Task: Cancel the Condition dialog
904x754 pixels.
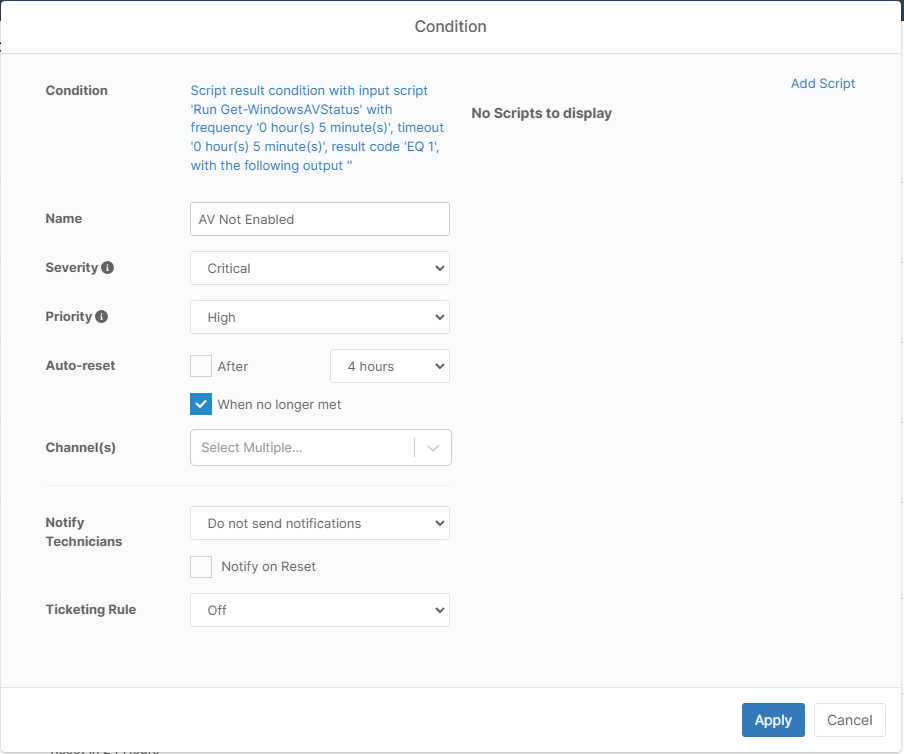Action: pos(849,720)
